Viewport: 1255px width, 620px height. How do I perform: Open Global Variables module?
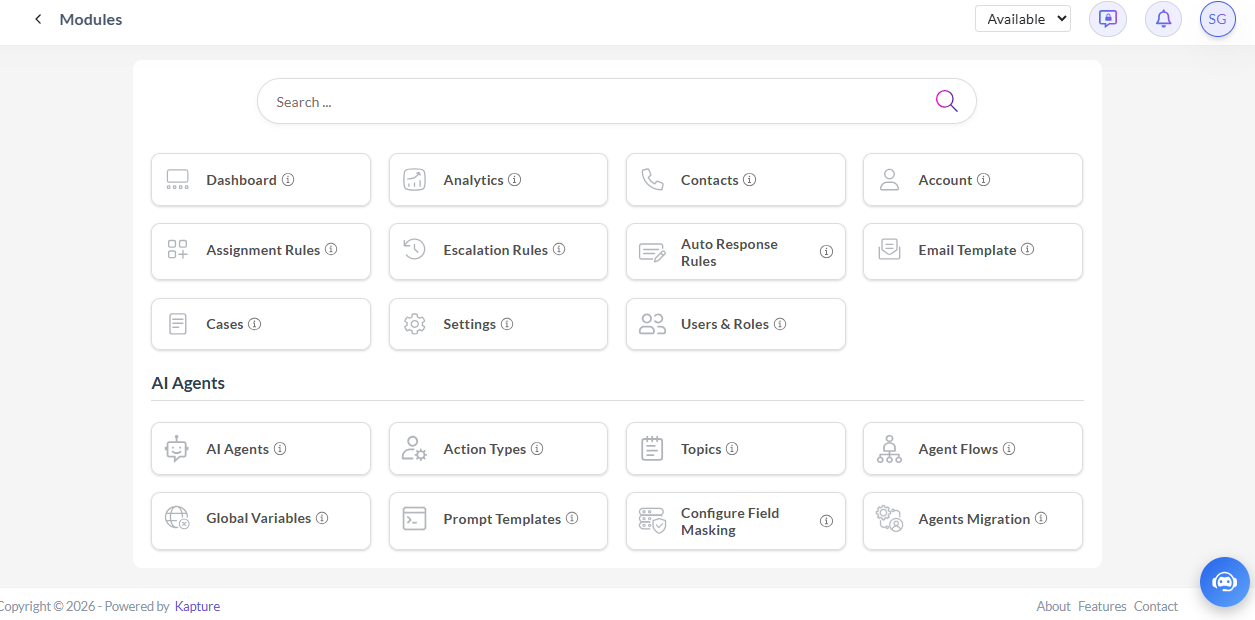[x=260, y=519]
